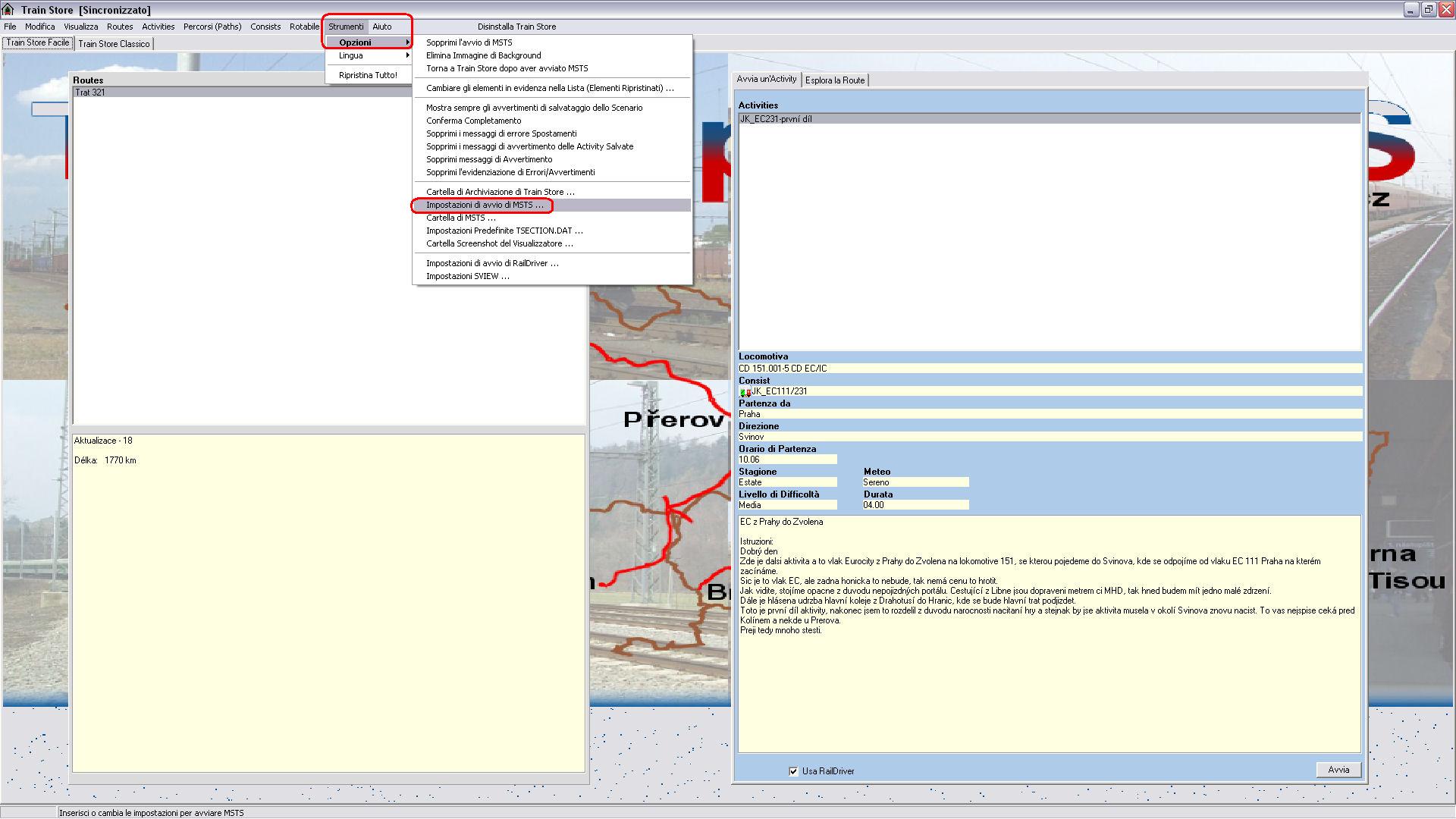
Task: Open the Rotabile menu
Action: [304, 27]
